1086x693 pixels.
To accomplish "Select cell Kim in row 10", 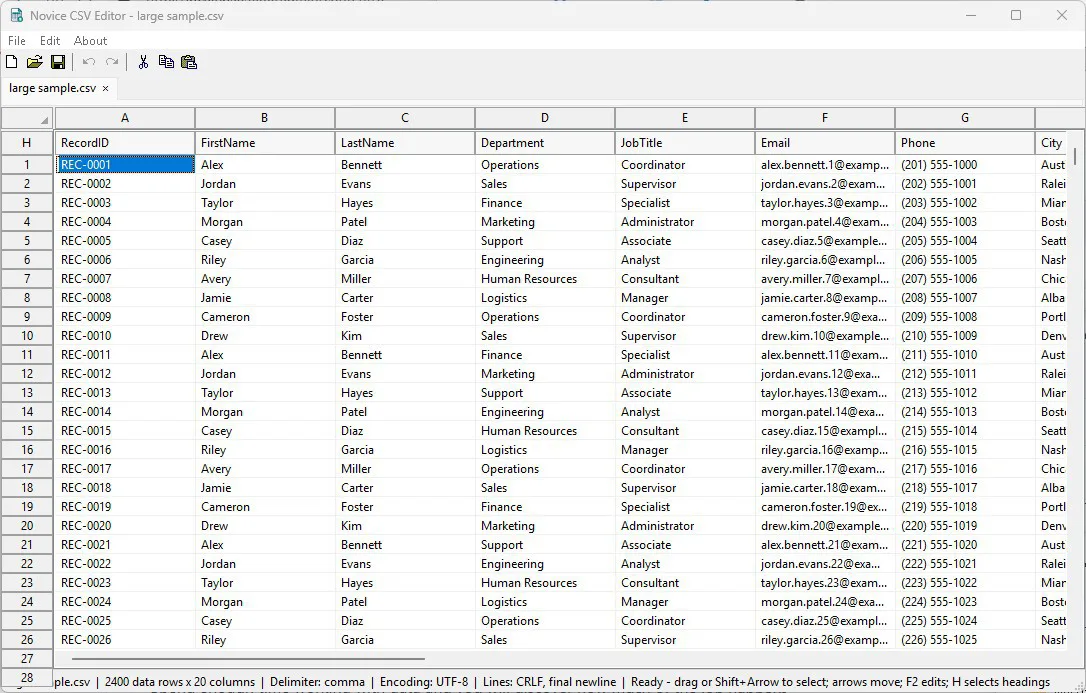I will click(x=405, y=336).
